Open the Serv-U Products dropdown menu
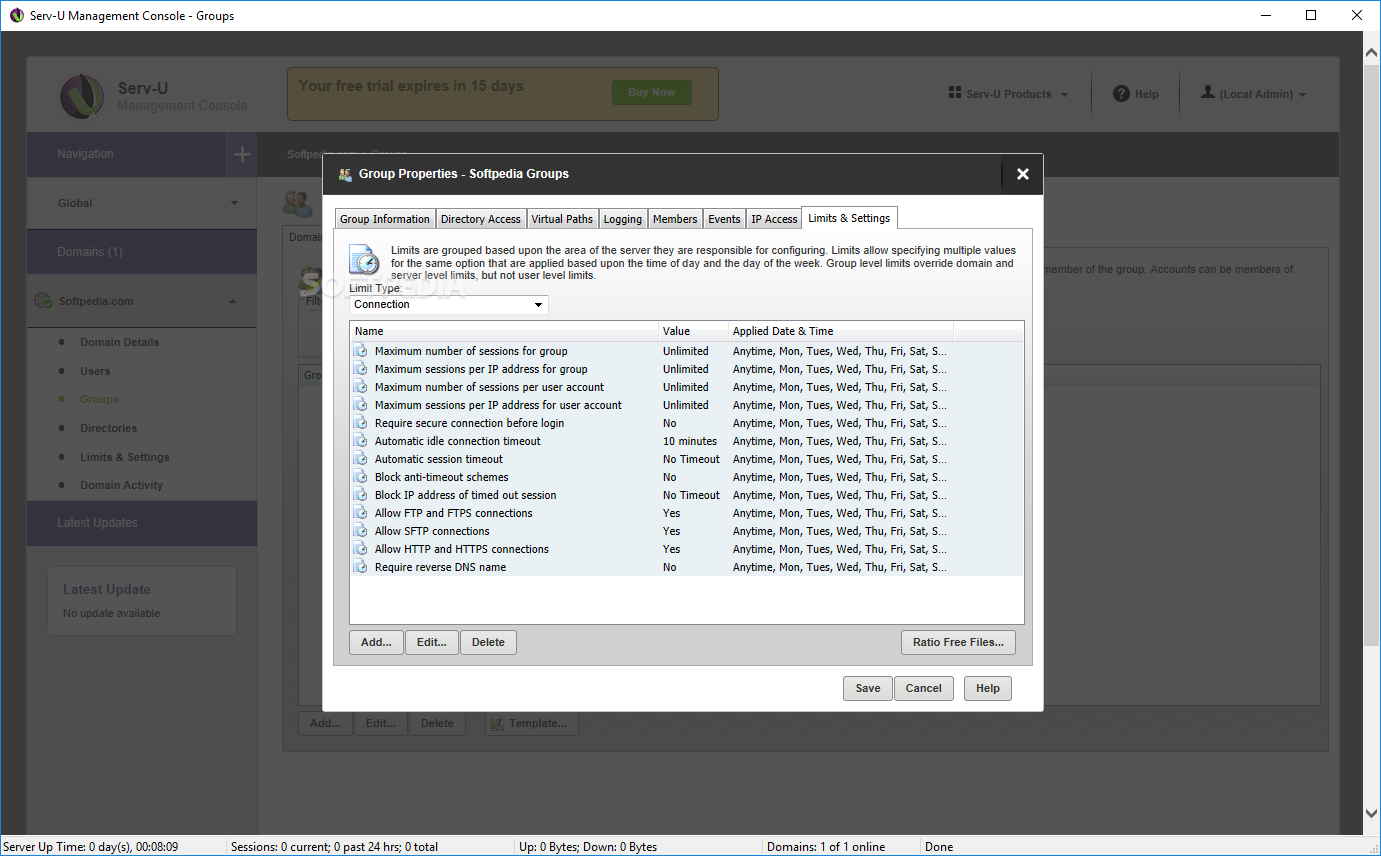Image resolution: width=1381 pixels, height=856 pixels. click(x=1009, y=94)
